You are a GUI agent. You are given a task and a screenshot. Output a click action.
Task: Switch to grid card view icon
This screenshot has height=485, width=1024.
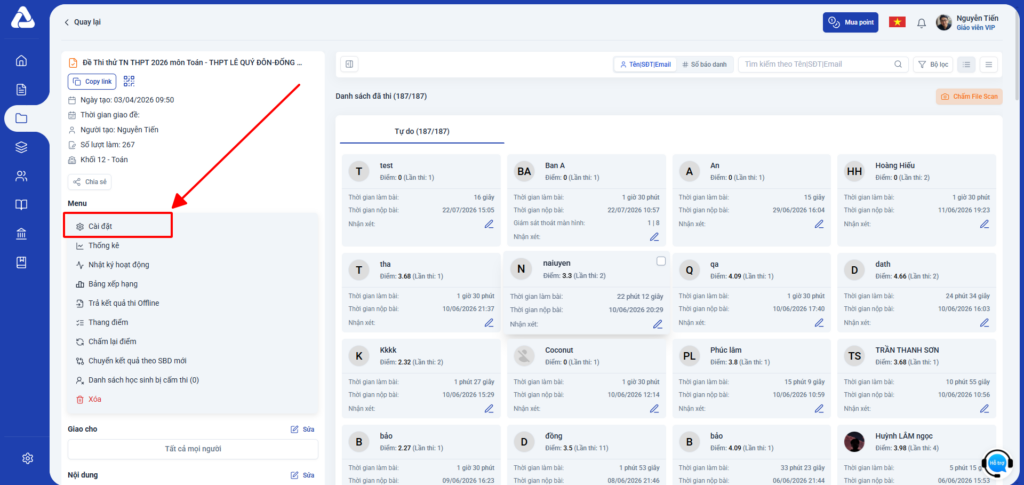pos(967,64)
